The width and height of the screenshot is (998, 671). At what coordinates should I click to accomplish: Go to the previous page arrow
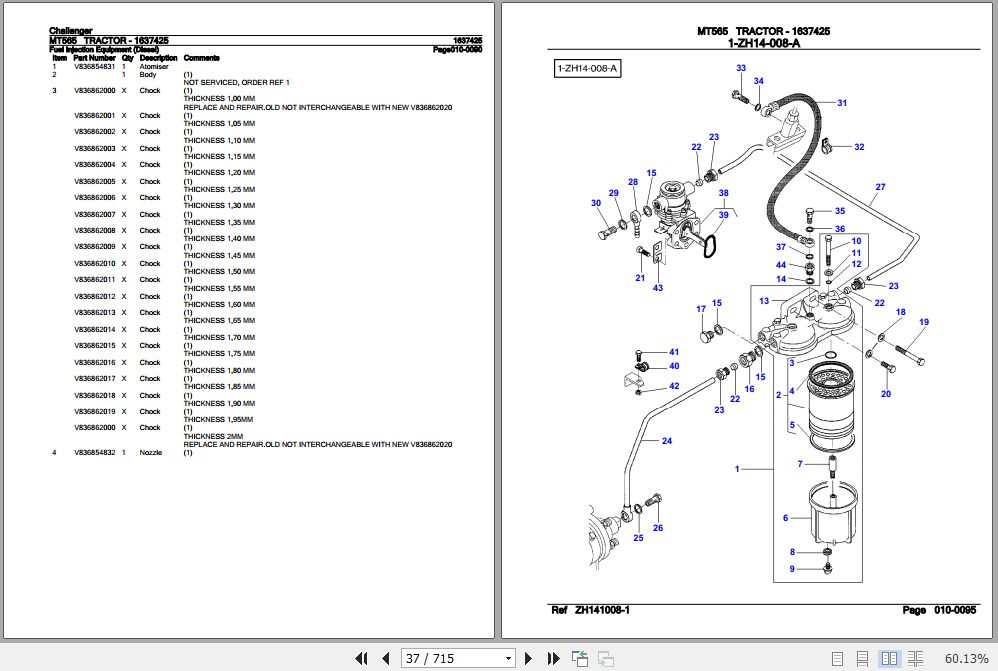386,658
